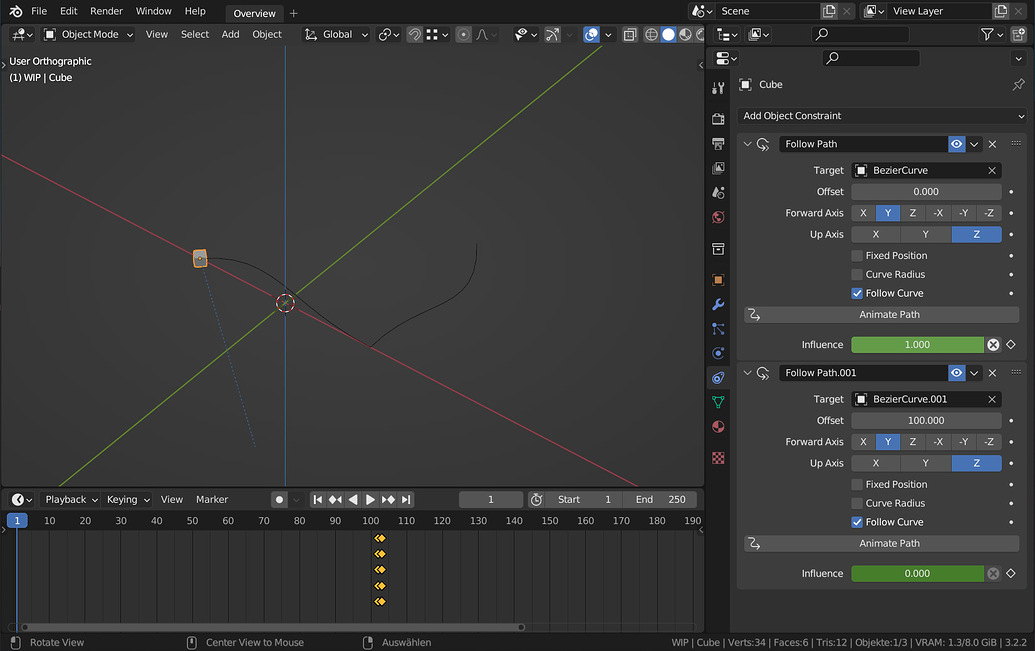Click Animate Path in Follow Path.001

[x=882, y=543]
